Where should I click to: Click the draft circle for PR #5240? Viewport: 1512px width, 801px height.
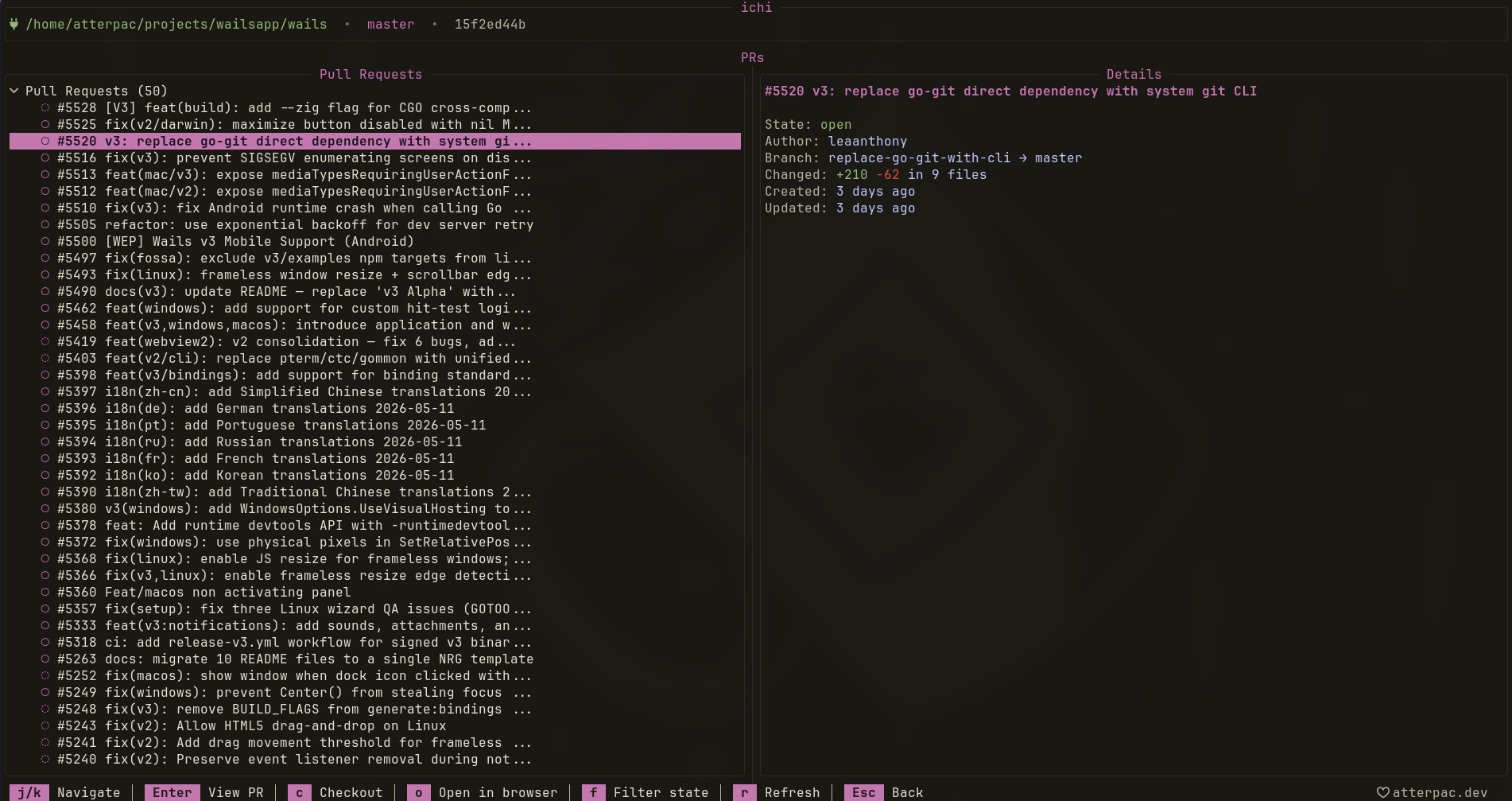pos(45,759)
